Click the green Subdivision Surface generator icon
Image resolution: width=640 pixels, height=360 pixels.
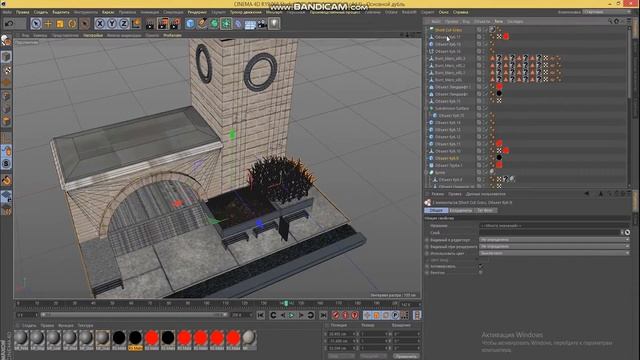click(214, 24)
